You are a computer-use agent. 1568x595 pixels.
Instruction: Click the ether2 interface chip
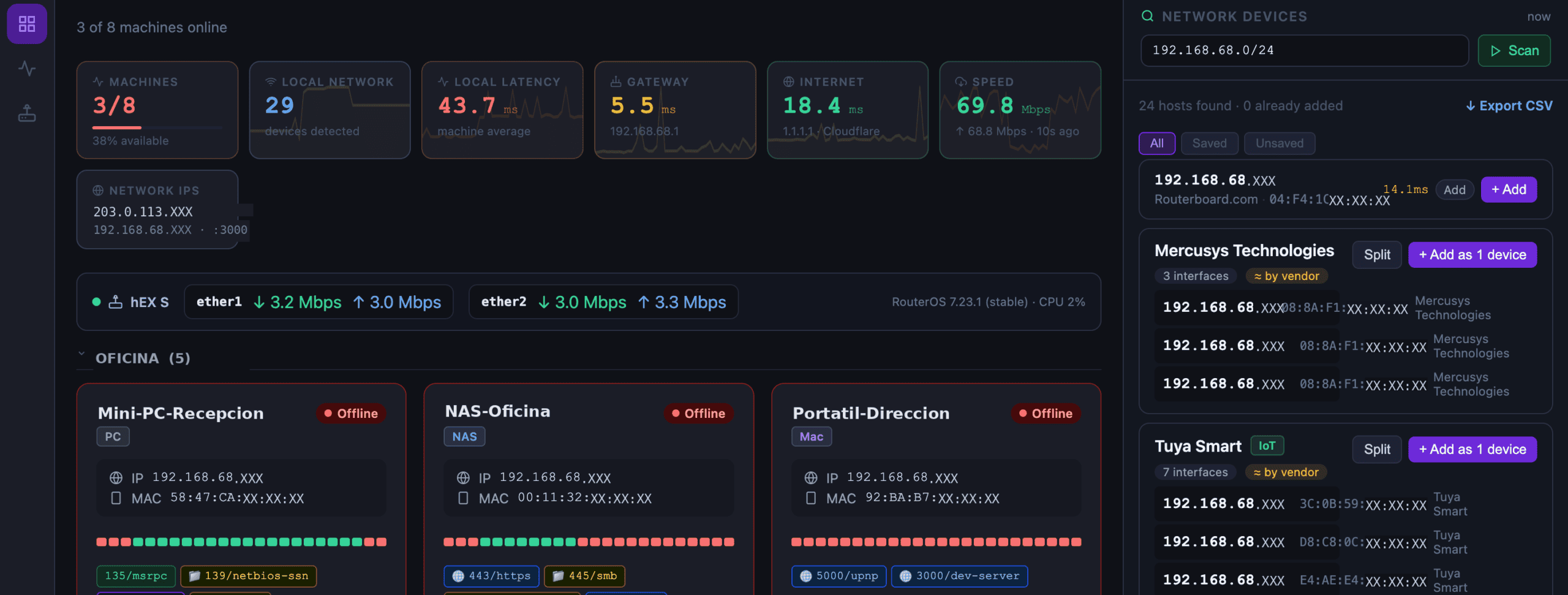click(x=603, y=302)
